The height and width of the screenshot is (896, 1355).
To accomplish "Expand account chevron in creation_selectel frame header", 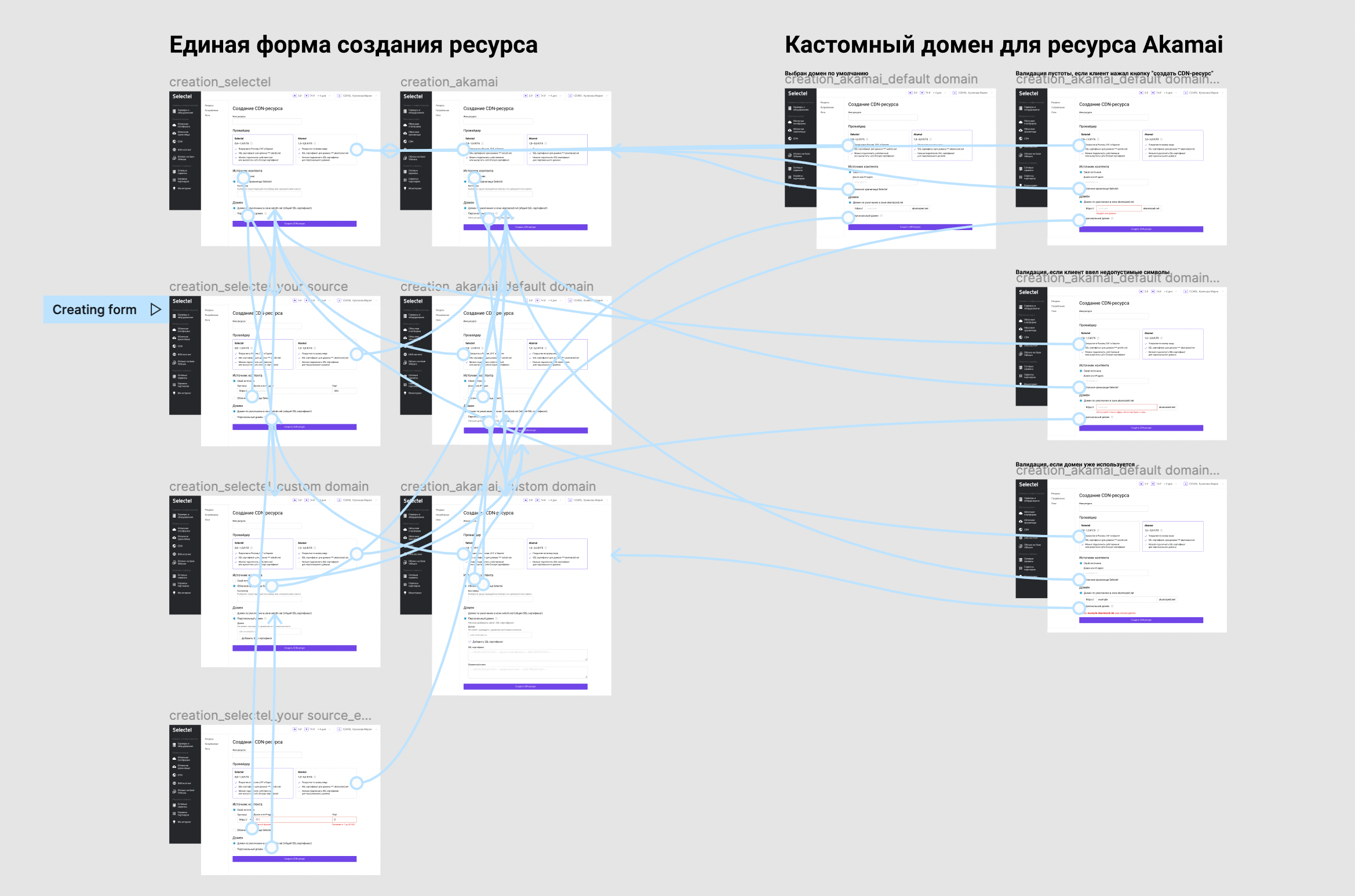I will pos(376,96).
